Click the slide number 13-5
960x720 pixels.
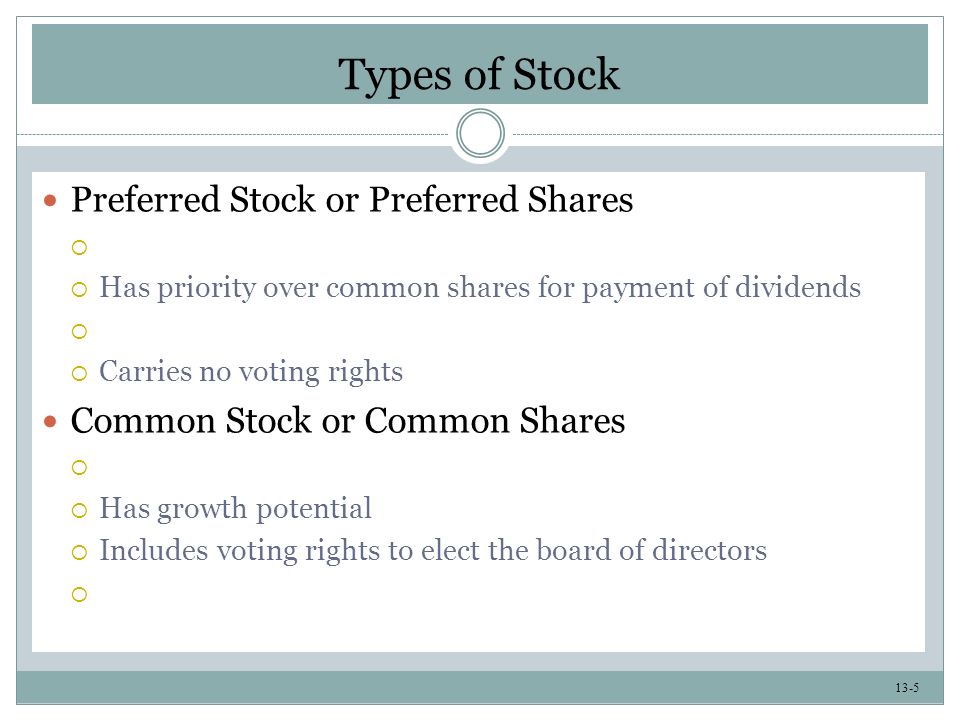click(907, 688)
